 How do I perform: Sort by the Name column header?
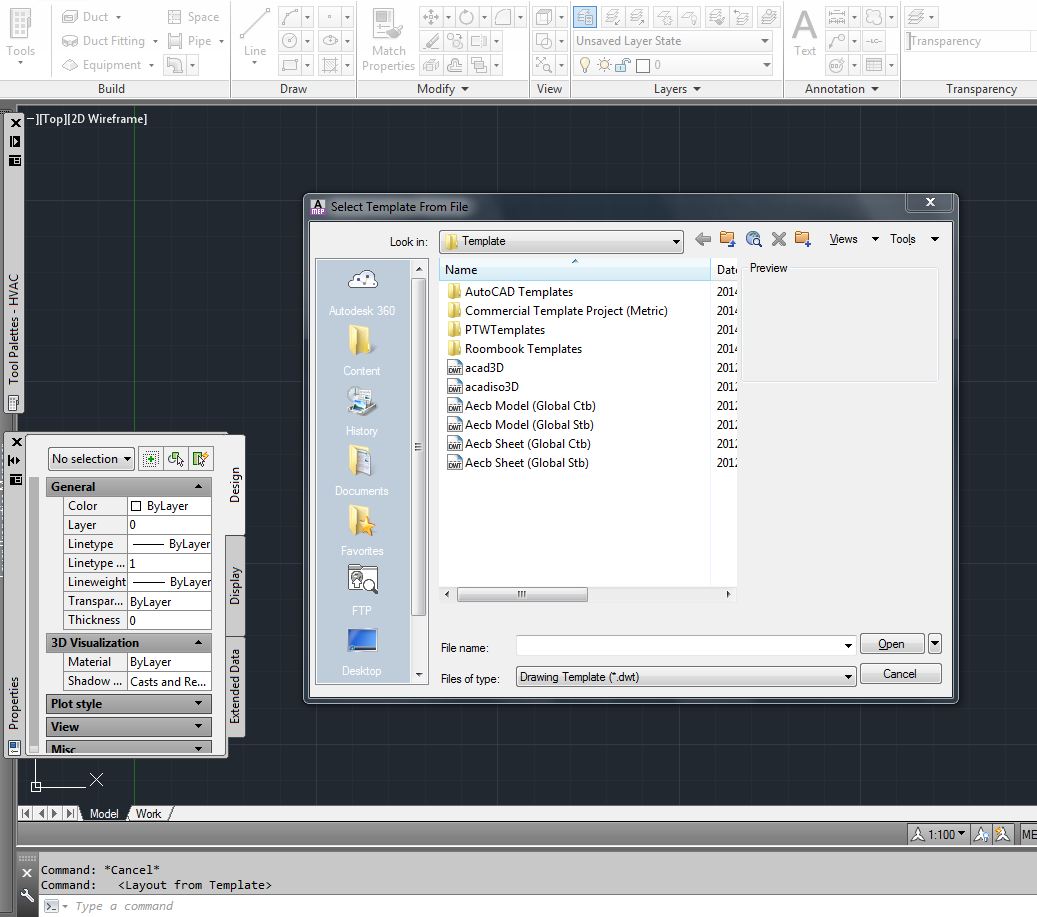pos(575,270)
